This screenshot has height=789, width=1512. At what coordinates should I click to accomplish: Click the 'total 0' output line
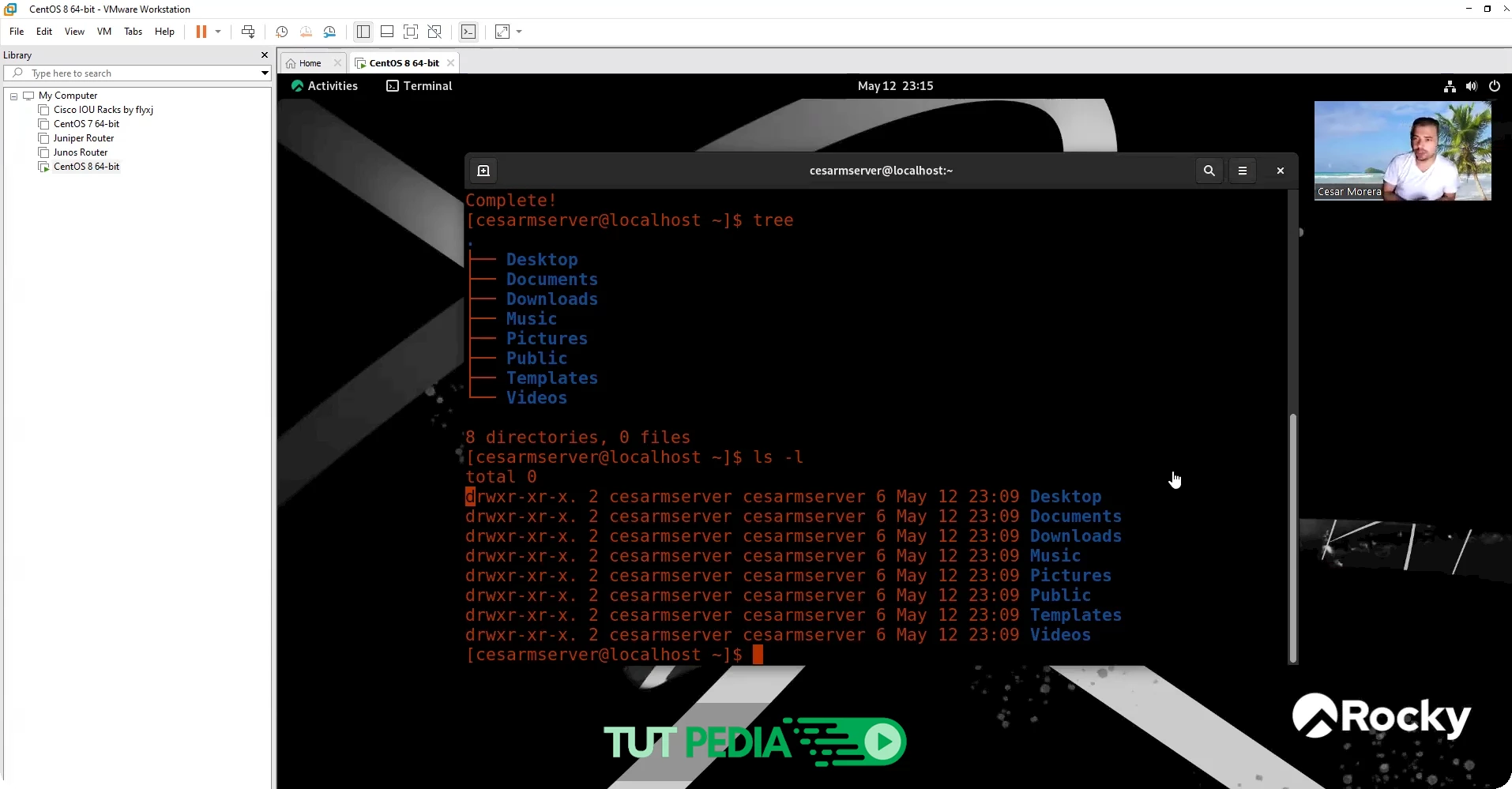(501, 477)
